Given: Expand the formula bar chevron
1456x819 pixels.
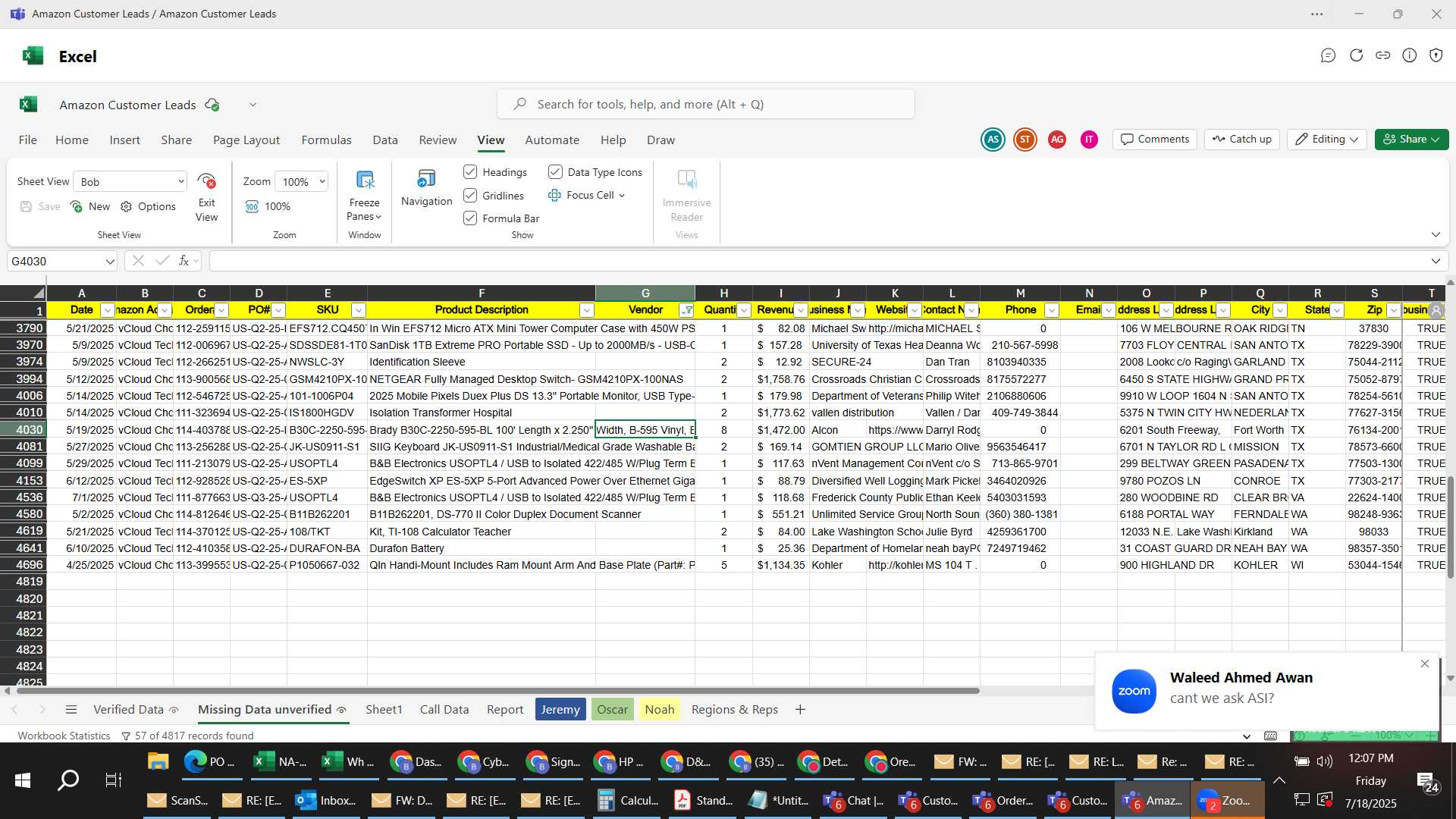Looking at the screenshot, I should pos(1436,261).
